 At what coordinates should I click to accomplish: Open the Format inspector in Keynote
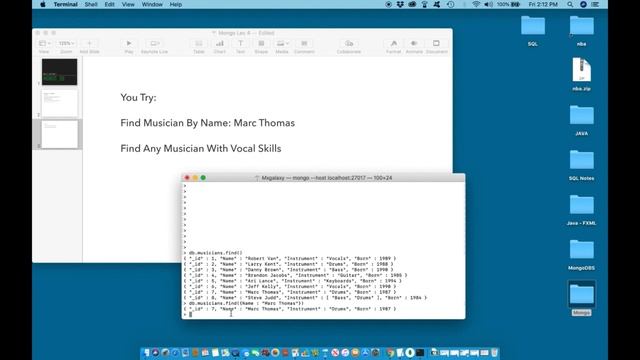(393, 44)
